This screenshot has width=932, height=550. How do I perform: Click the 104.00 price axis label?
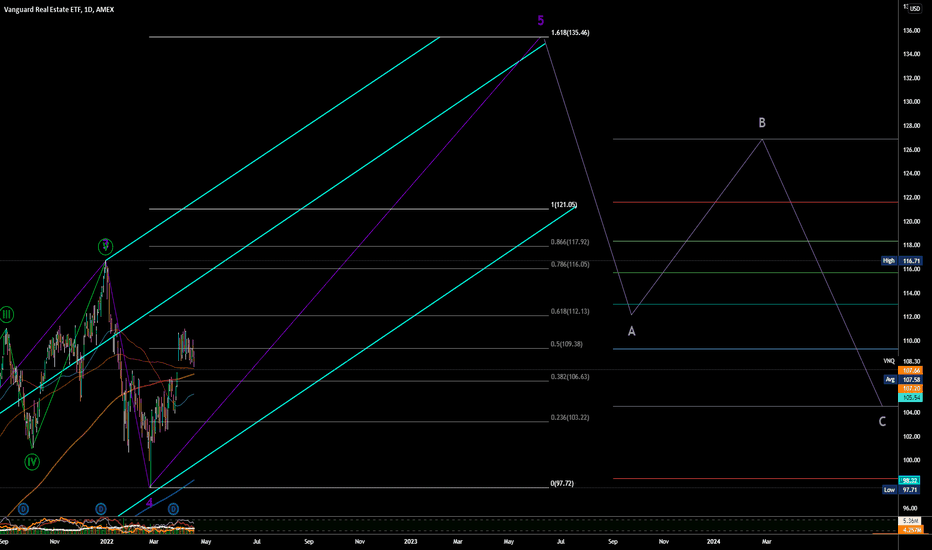[x=911, y=412]
